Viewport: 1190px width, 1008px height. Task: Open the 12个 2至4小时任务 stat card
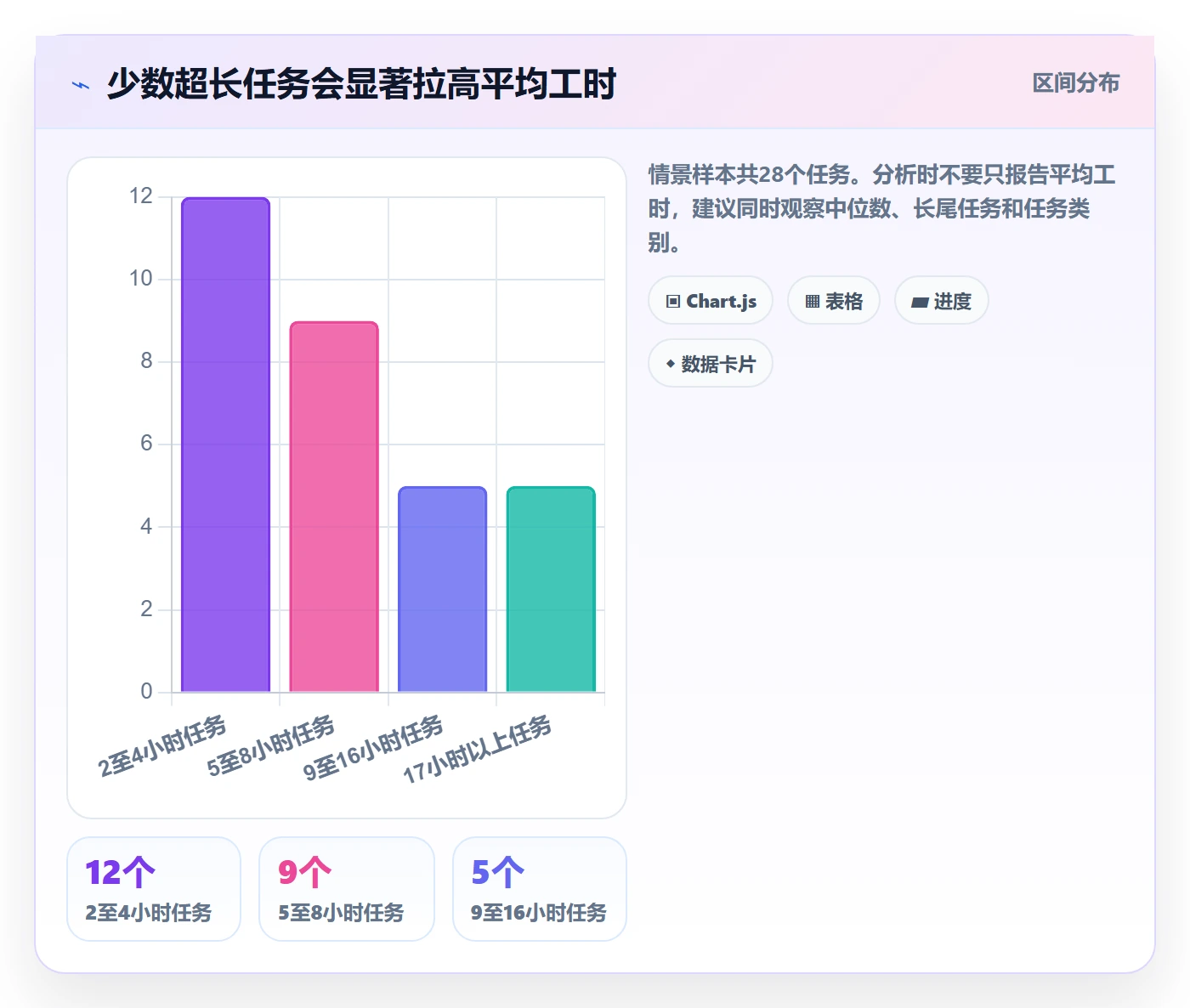pyautogui.click(x=154, y=889)
